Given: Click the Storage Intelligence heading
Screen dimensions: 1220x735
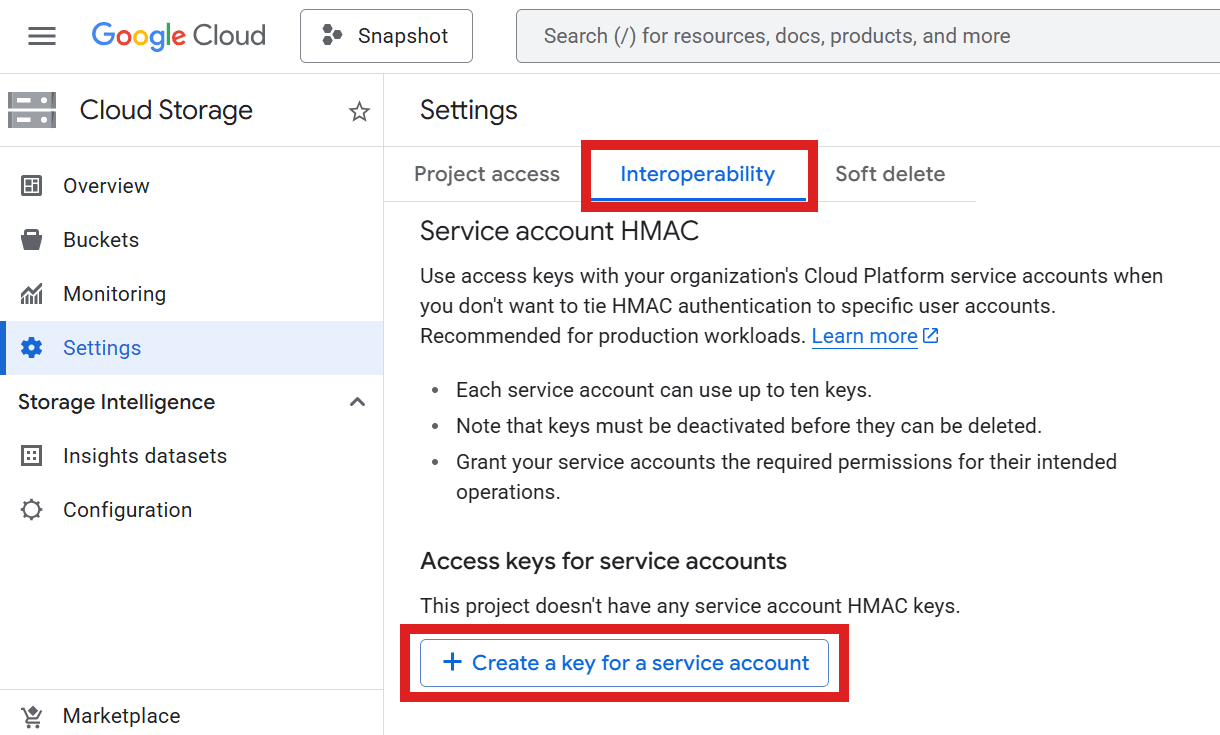Looking at the screenshot, I should click(116, 402).
